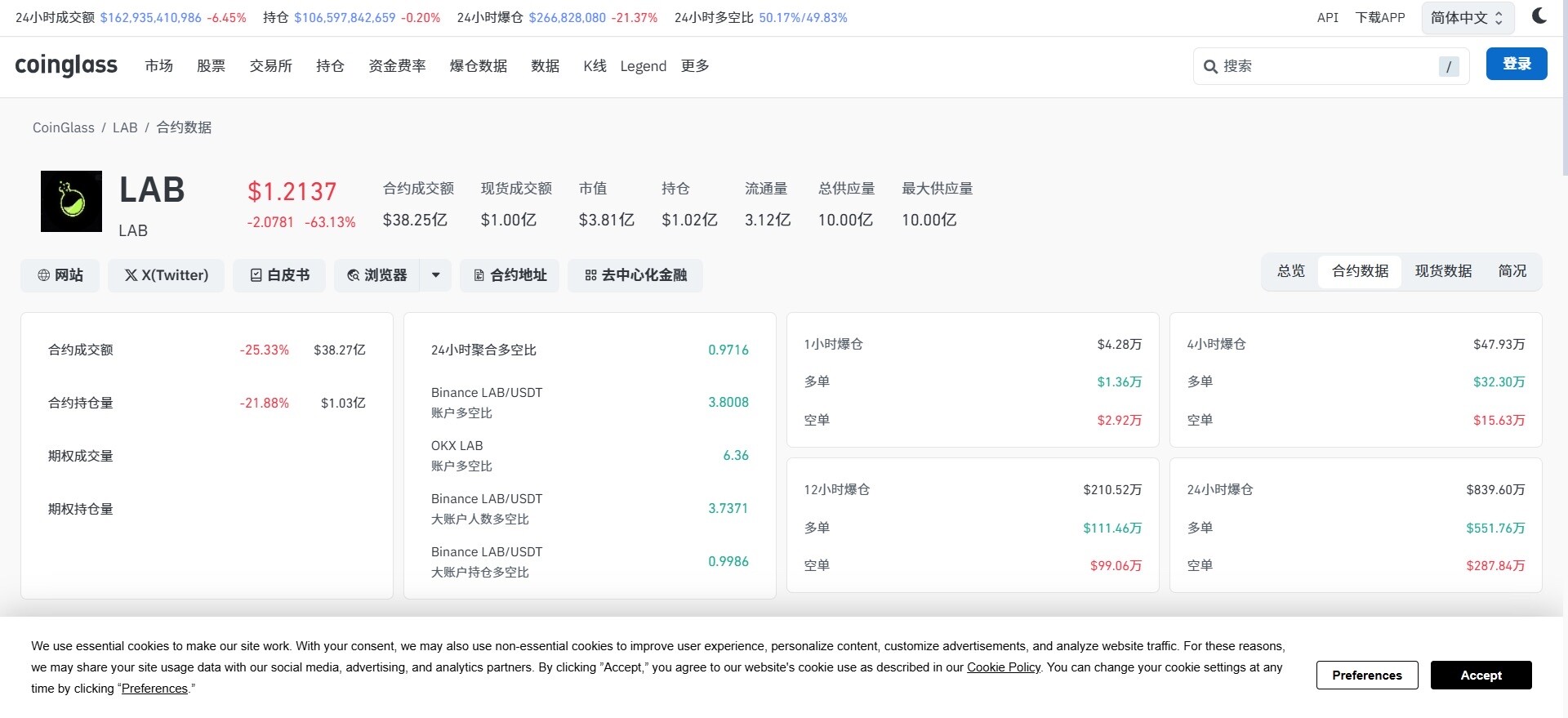The image size is (1568, 718).
Task: Click the LAB token logo image
Action: [x=71, y=201]
